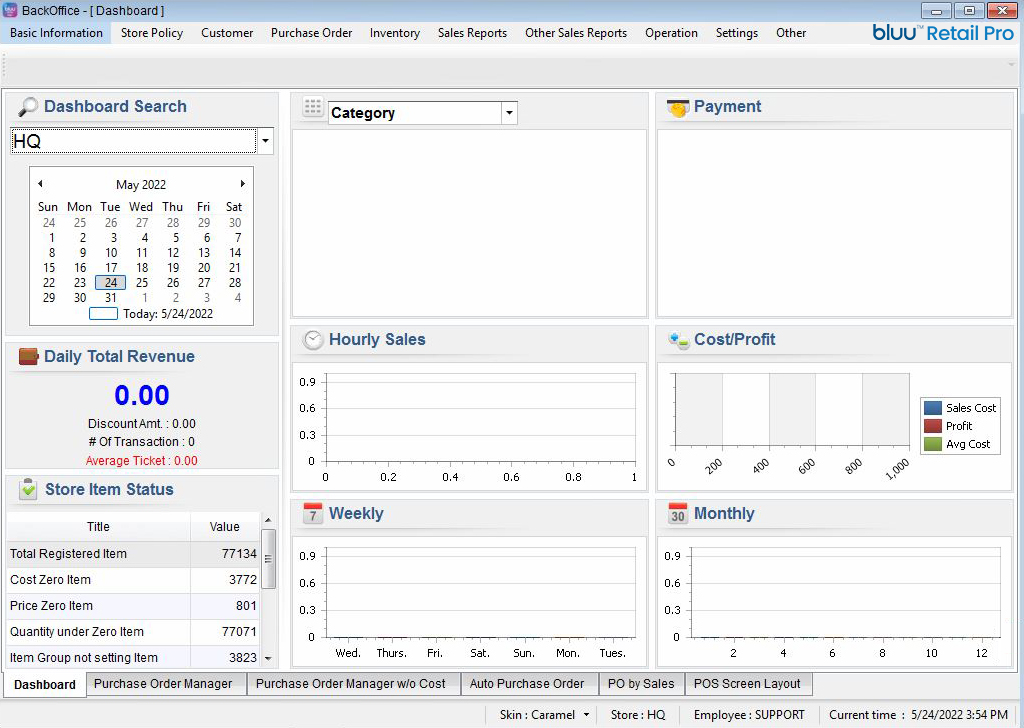Viewport: 1024px width, 728px height.
Task: Select May 15 on the calendar
Action: point(49,268)
